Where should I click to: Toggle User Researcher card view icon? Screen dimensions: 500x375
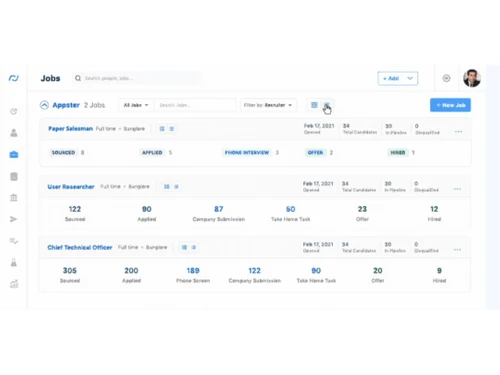pyautogui.click(x=167, y=186)
